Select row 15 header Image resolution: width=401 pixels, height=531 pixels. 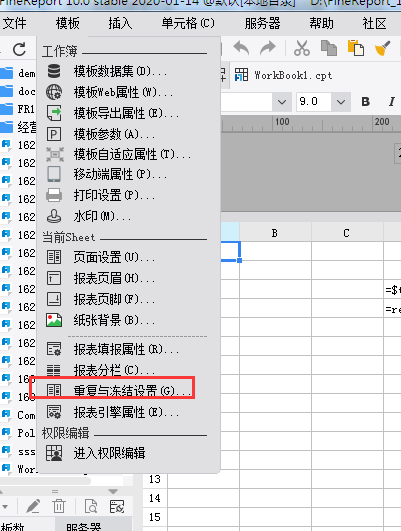155,517
